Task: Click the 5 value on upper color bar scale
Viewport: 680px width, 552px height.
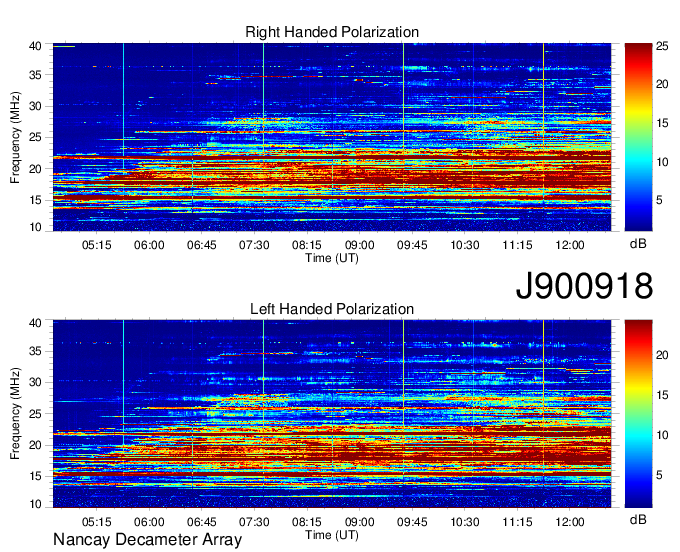Action: click(x=659, y=200)
